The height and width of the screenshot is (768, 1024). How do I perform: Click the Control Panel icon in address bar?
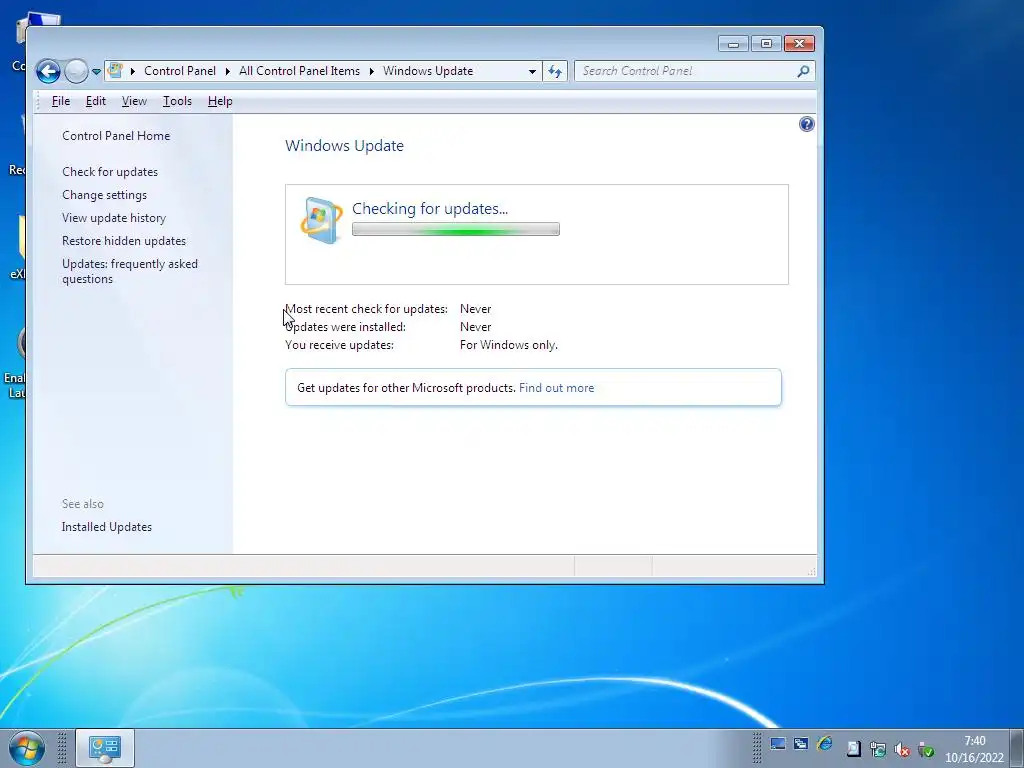116,71
